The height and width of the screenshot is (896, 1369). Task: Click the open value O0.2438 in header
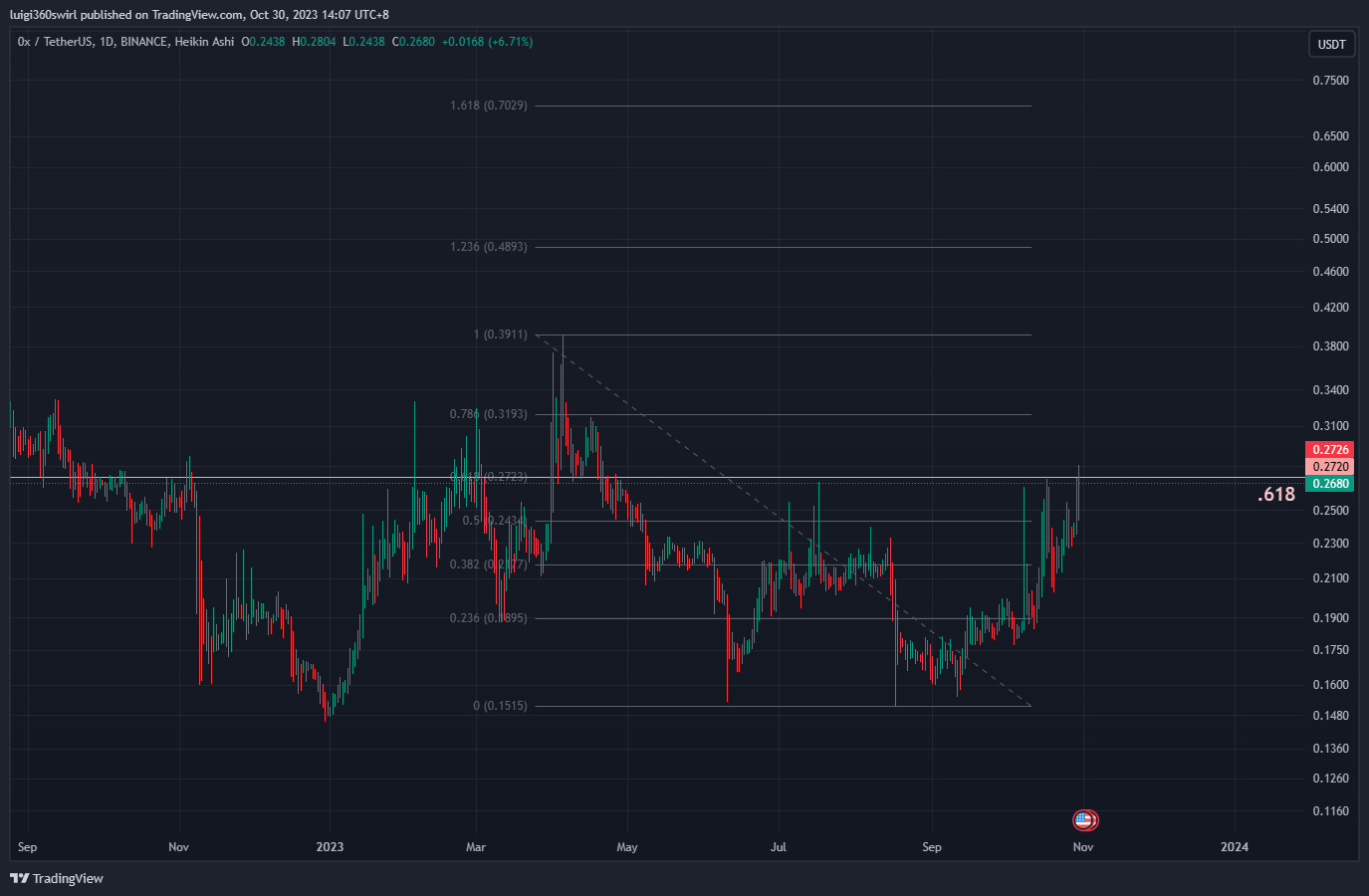263,42
